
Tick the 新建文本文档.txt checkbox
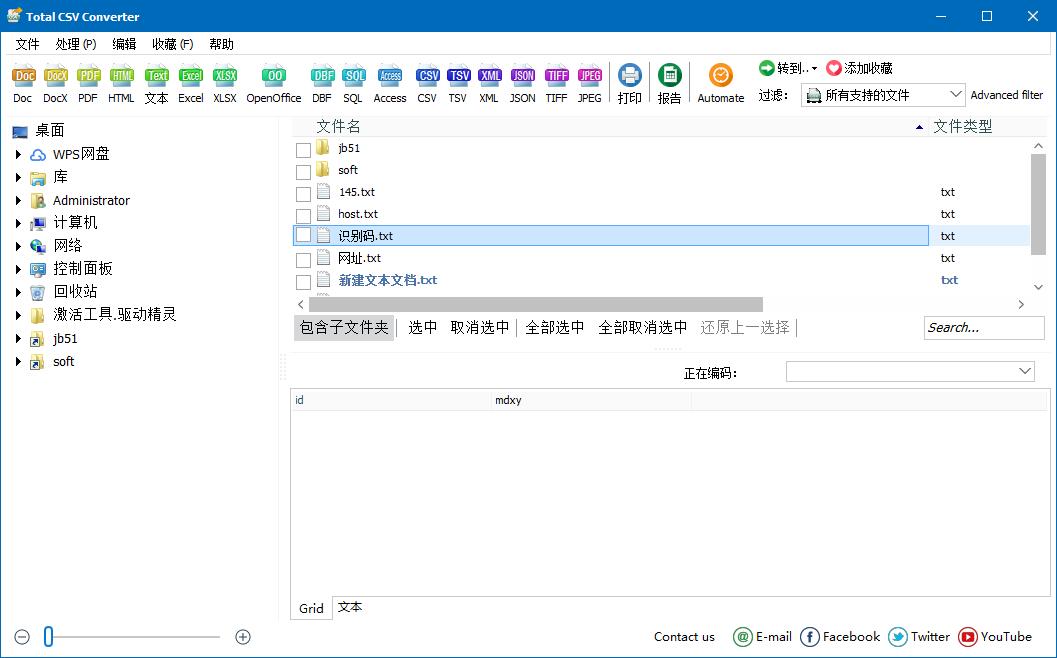point(303,282)
